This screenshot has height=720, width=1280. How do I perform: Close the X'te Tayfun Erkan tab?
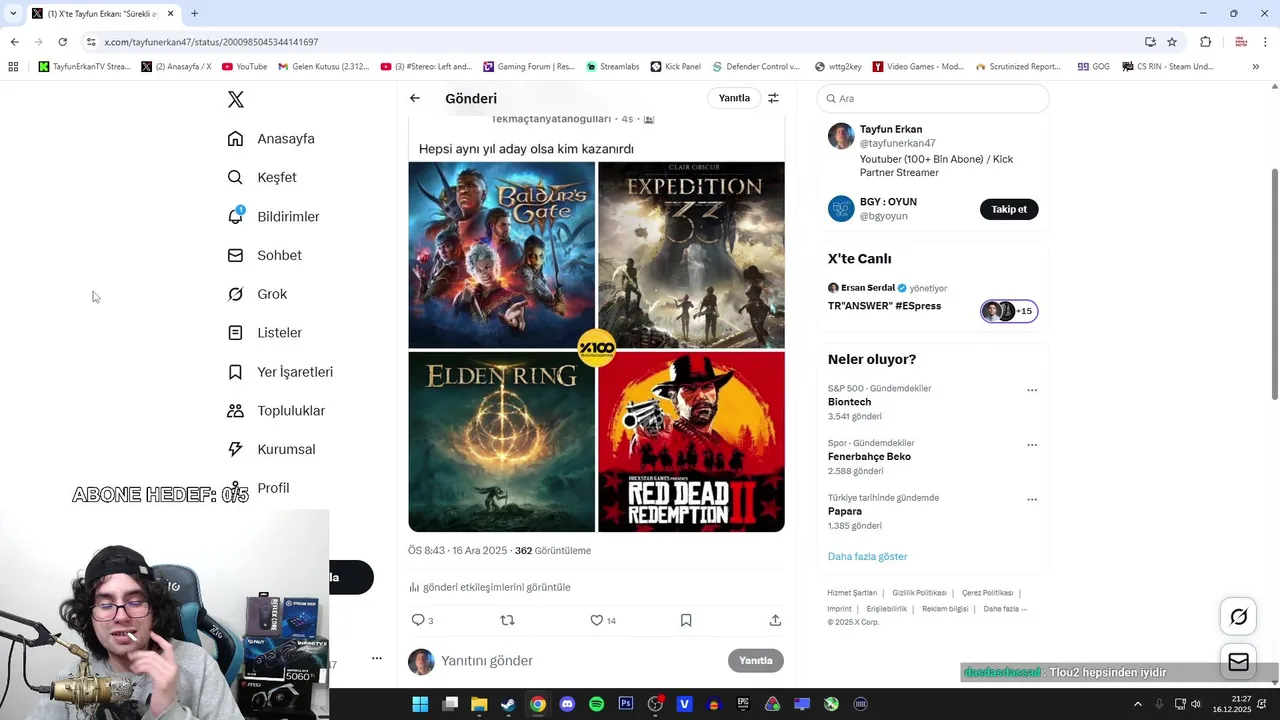(170, 13)
